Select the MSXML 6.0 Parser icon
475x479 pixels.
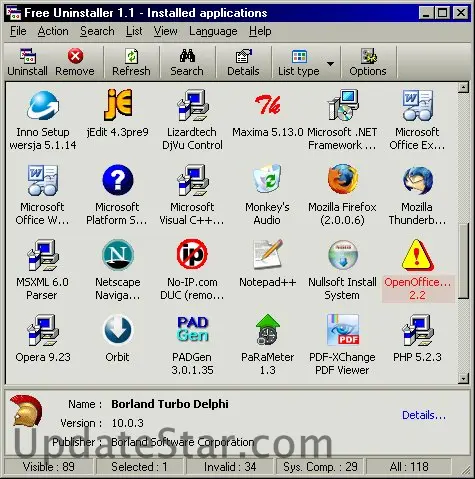43,255
